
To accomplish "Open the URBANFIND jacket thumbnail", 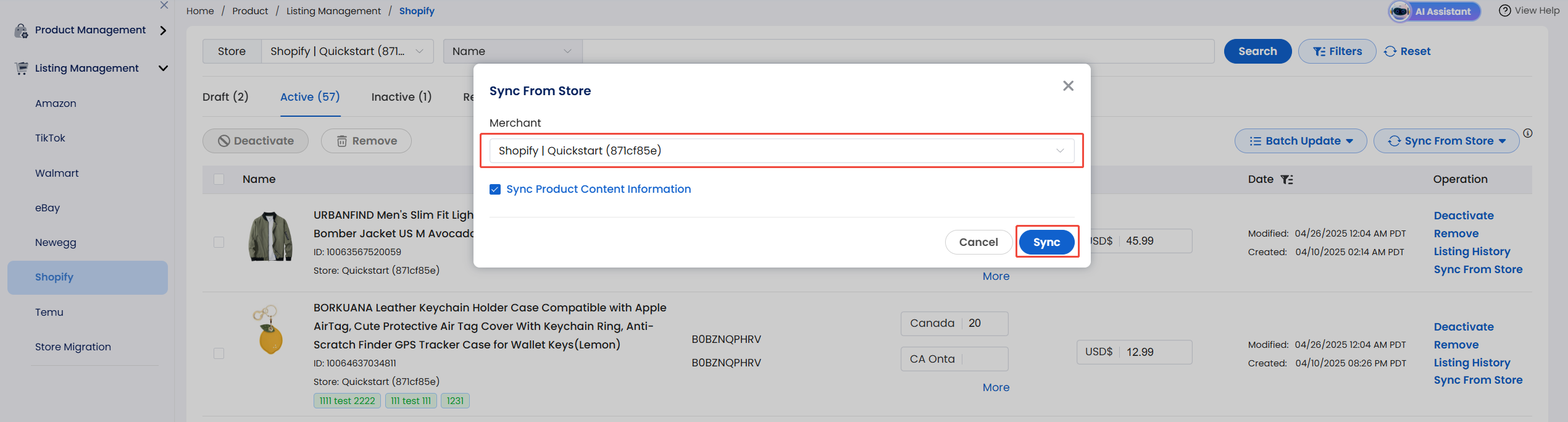I will coord(270,237).
